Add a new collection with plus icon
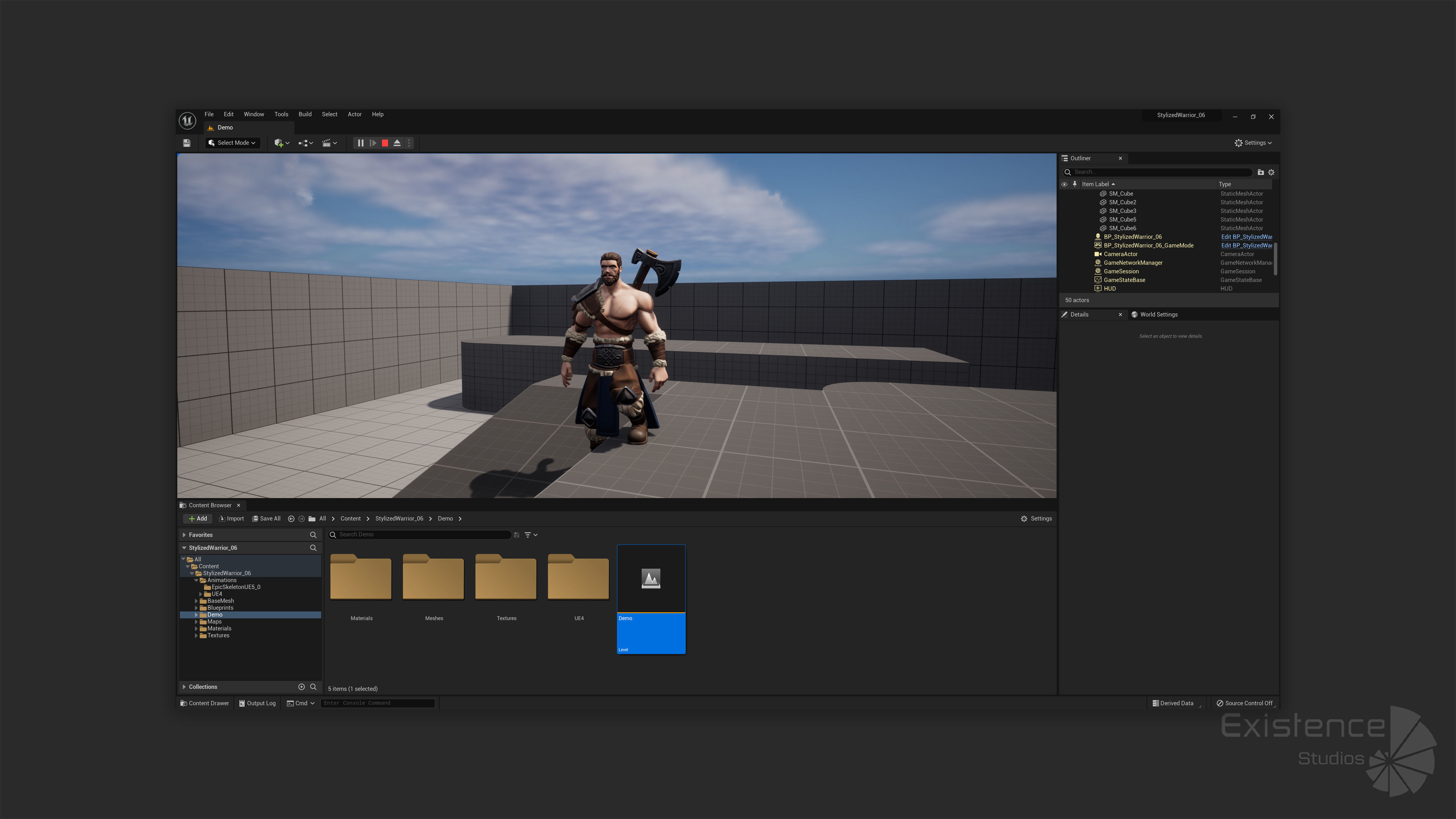This screenshot has height=819, width=1456. 301,687
